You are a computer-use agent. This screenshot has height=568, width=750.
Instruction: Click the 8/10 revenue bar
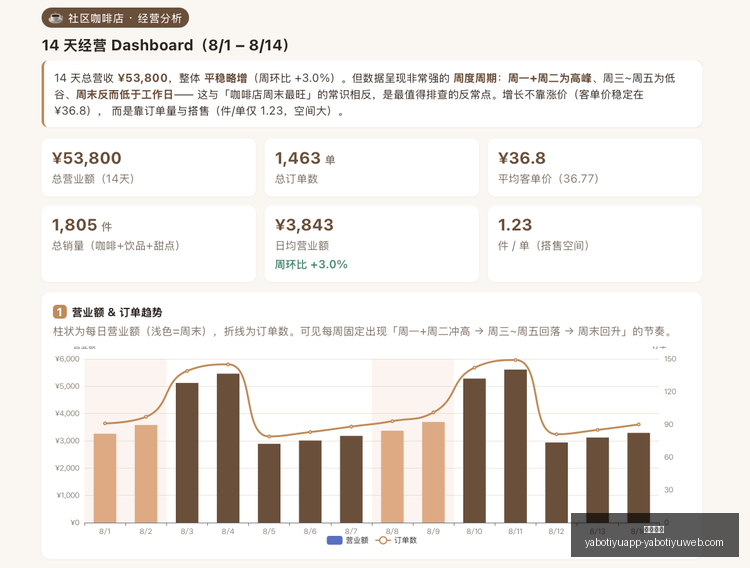[474, 450]
